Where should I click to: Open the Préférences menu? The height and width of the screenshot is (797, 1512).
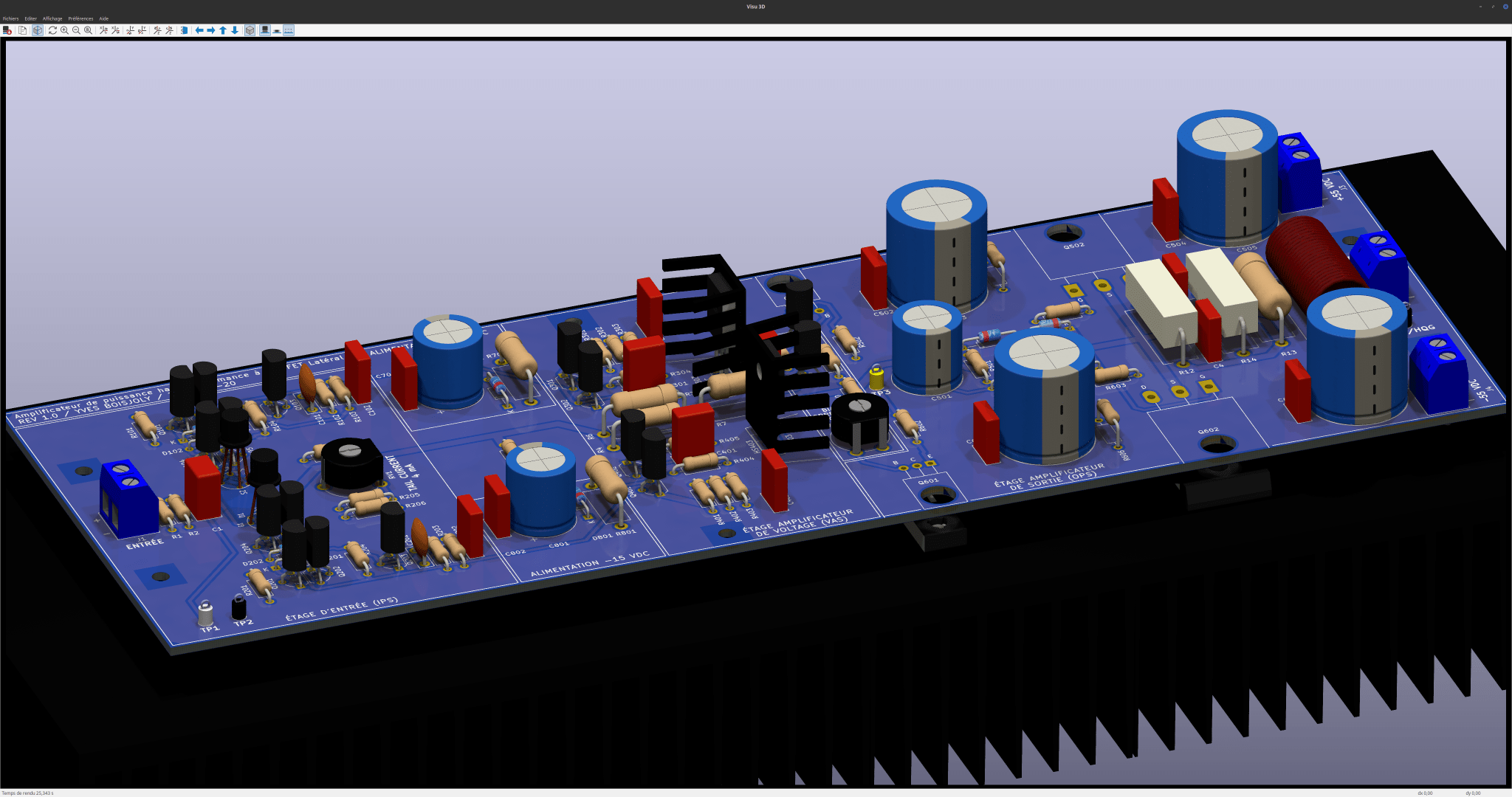pyautogui.click(x=80, y=18)
